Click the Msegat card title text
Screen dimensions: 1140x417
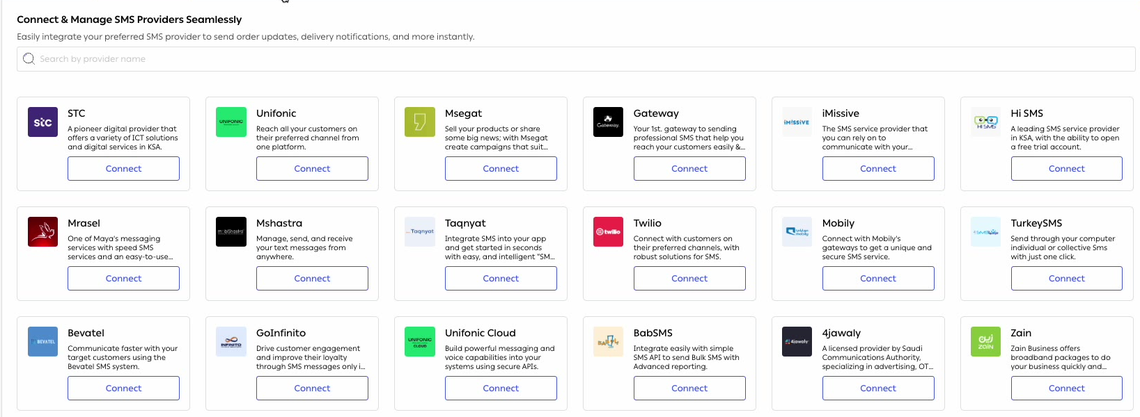tap(463, 113)
